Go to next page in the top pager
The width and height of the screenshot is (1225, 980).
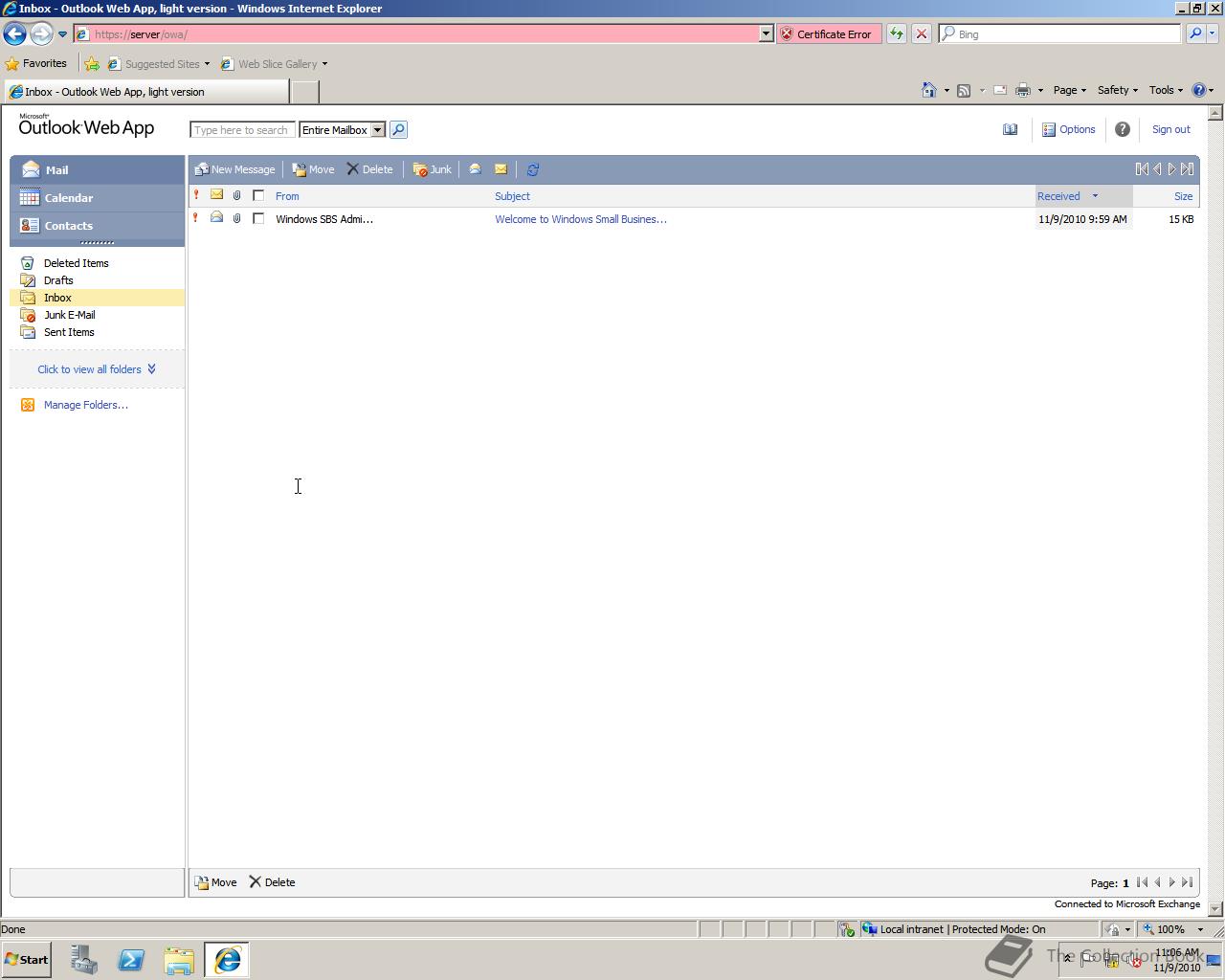[x=1171, y=169]
